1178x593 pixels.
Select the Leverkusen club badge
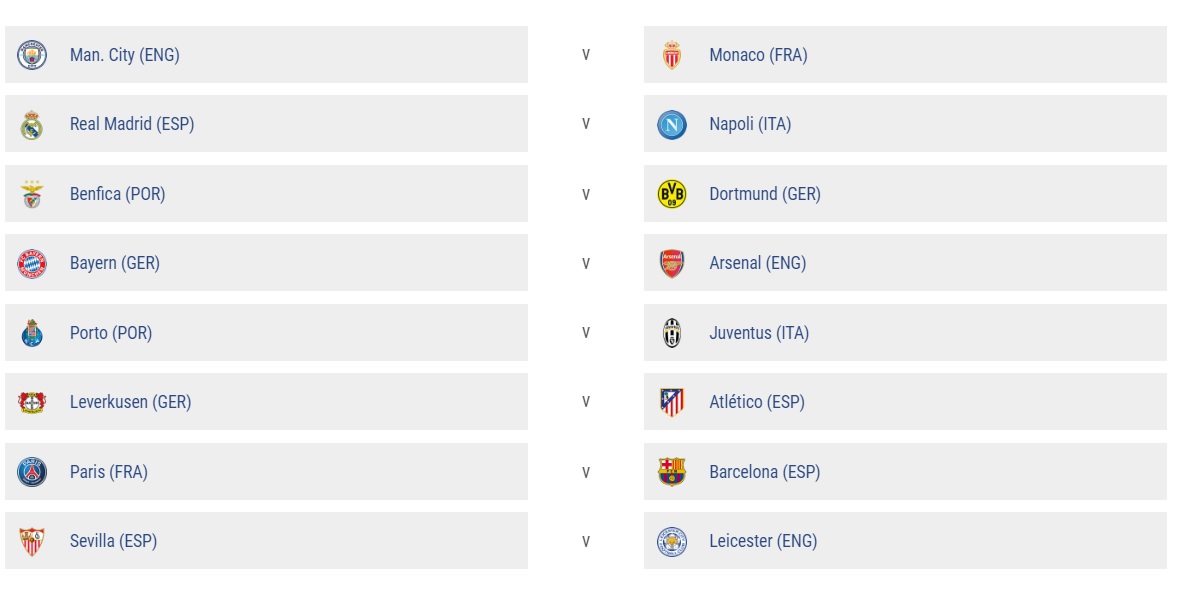coord(32,402)
